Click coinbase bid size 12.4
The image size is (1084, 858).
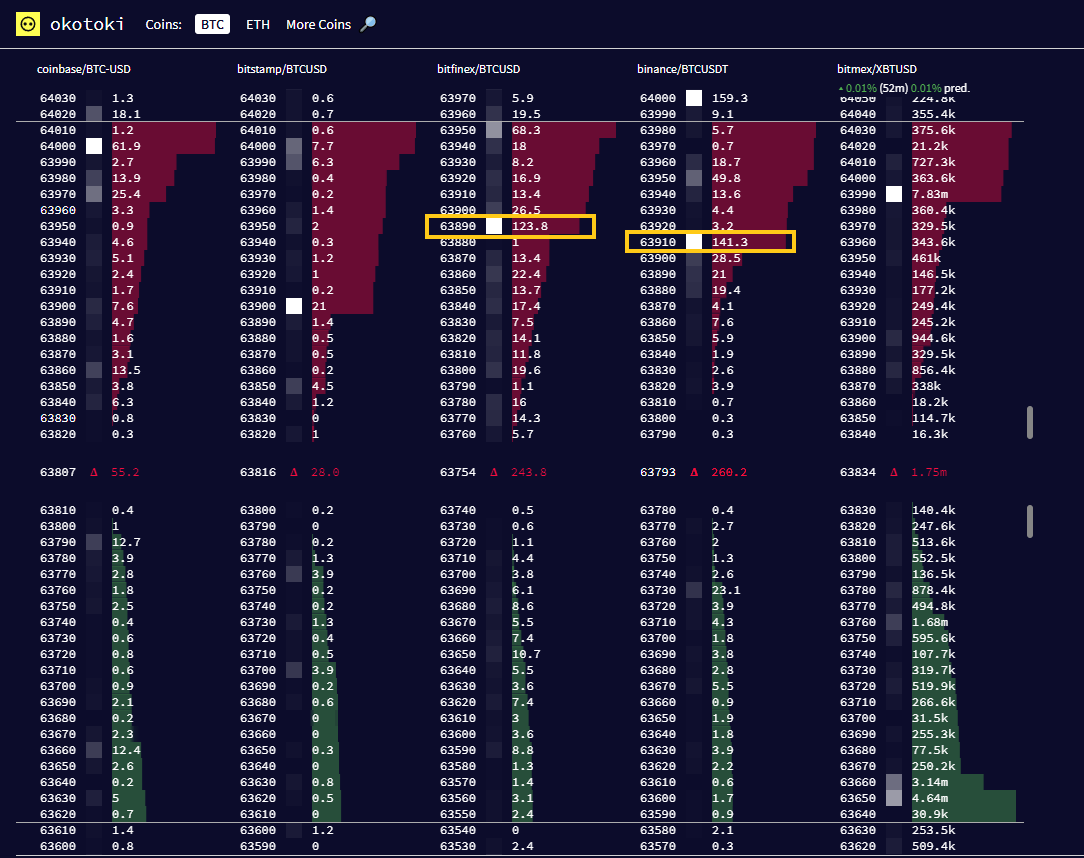tap(127, 750)
